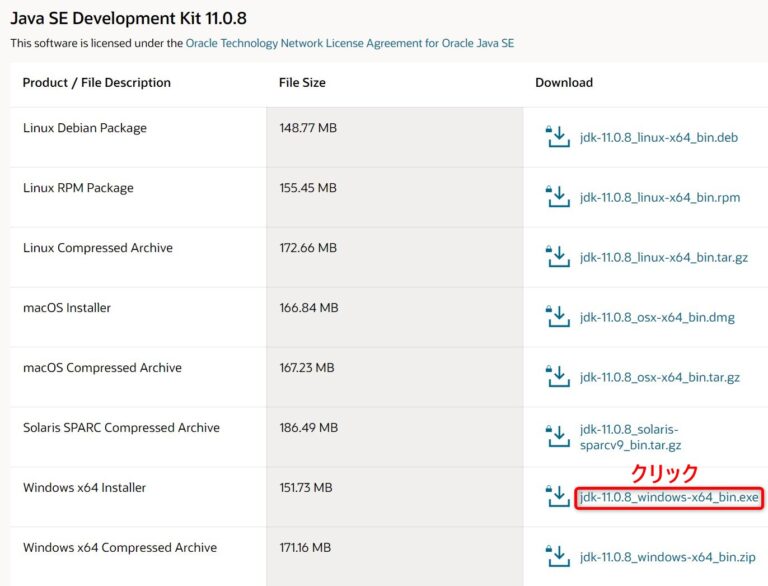Download jdk-11.0.8_linux-x64_bin.tar.gz archive

tap(663, 257)
